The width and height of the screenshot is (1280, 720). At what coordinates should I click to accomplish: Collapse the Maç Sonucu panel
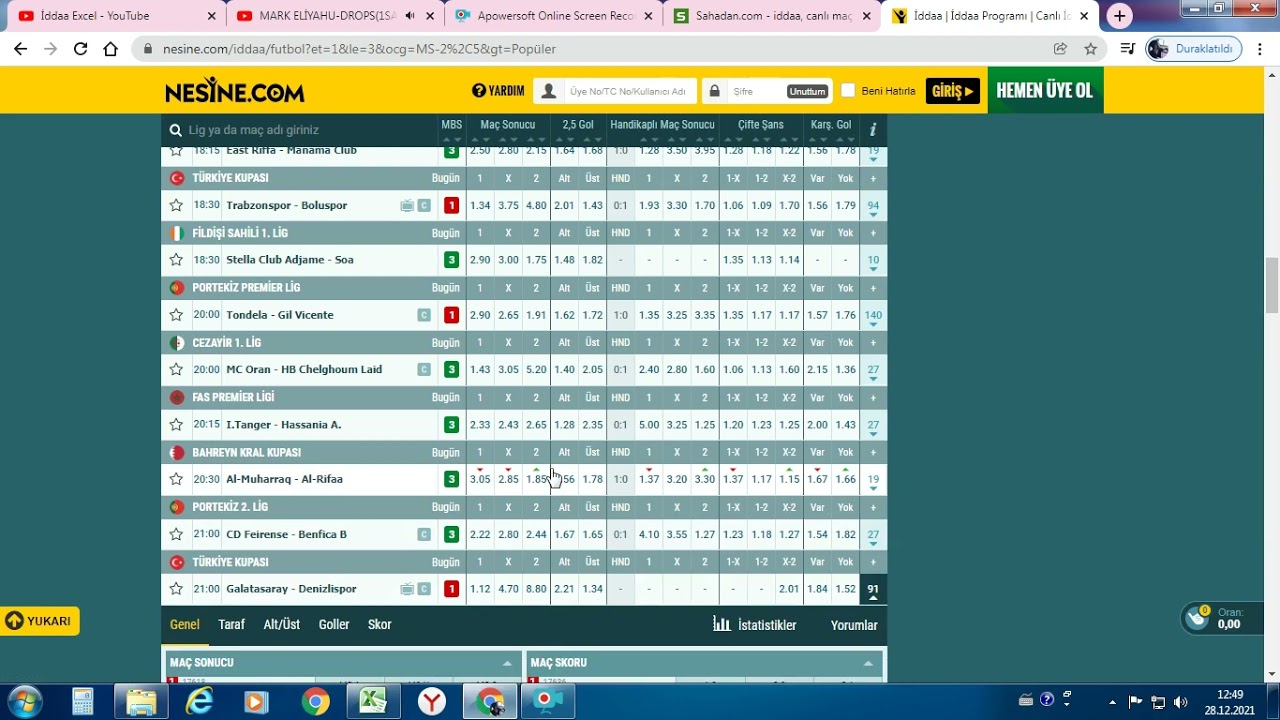click(x=507, y=663)
